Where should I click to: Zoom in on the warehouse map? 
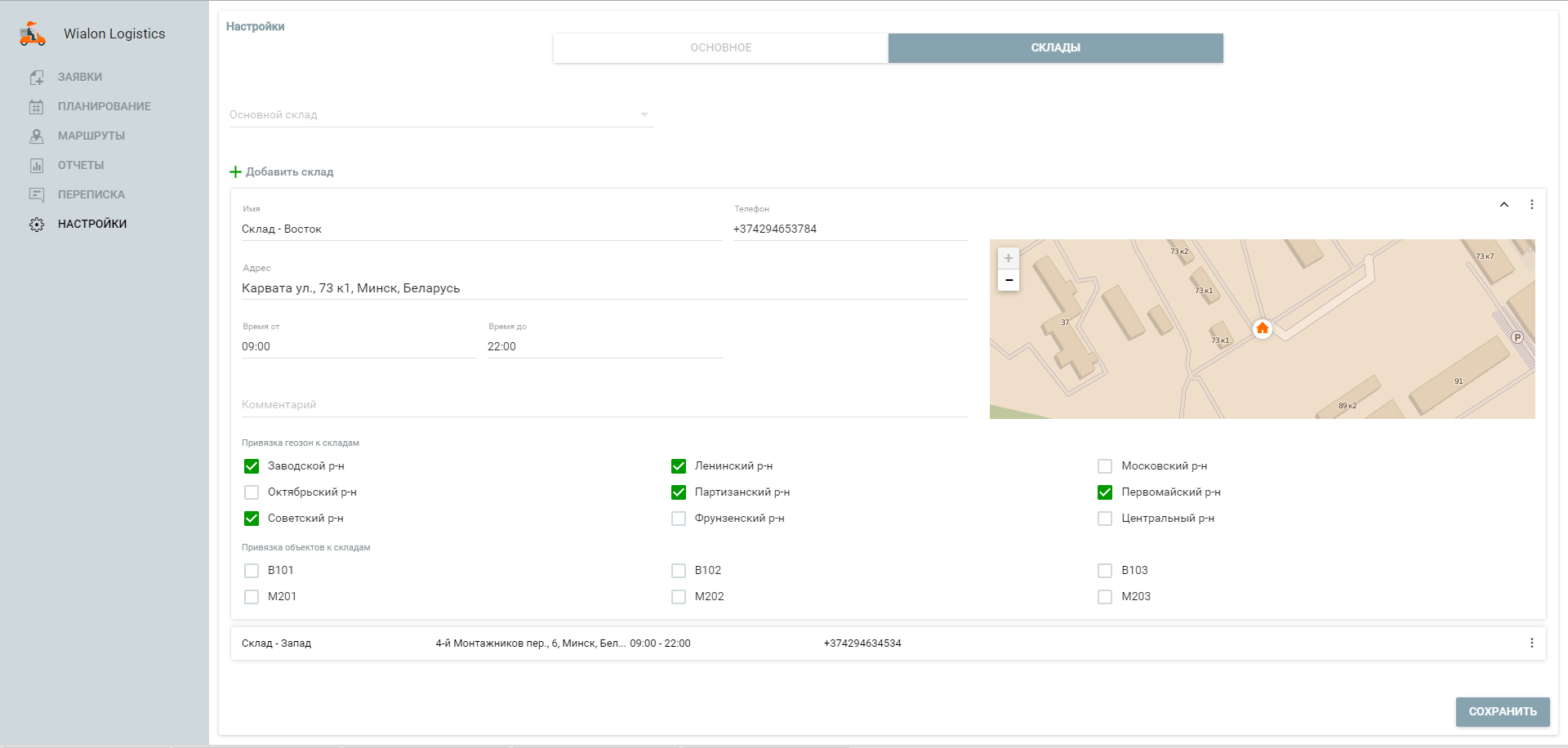[x=1009, y=259]
